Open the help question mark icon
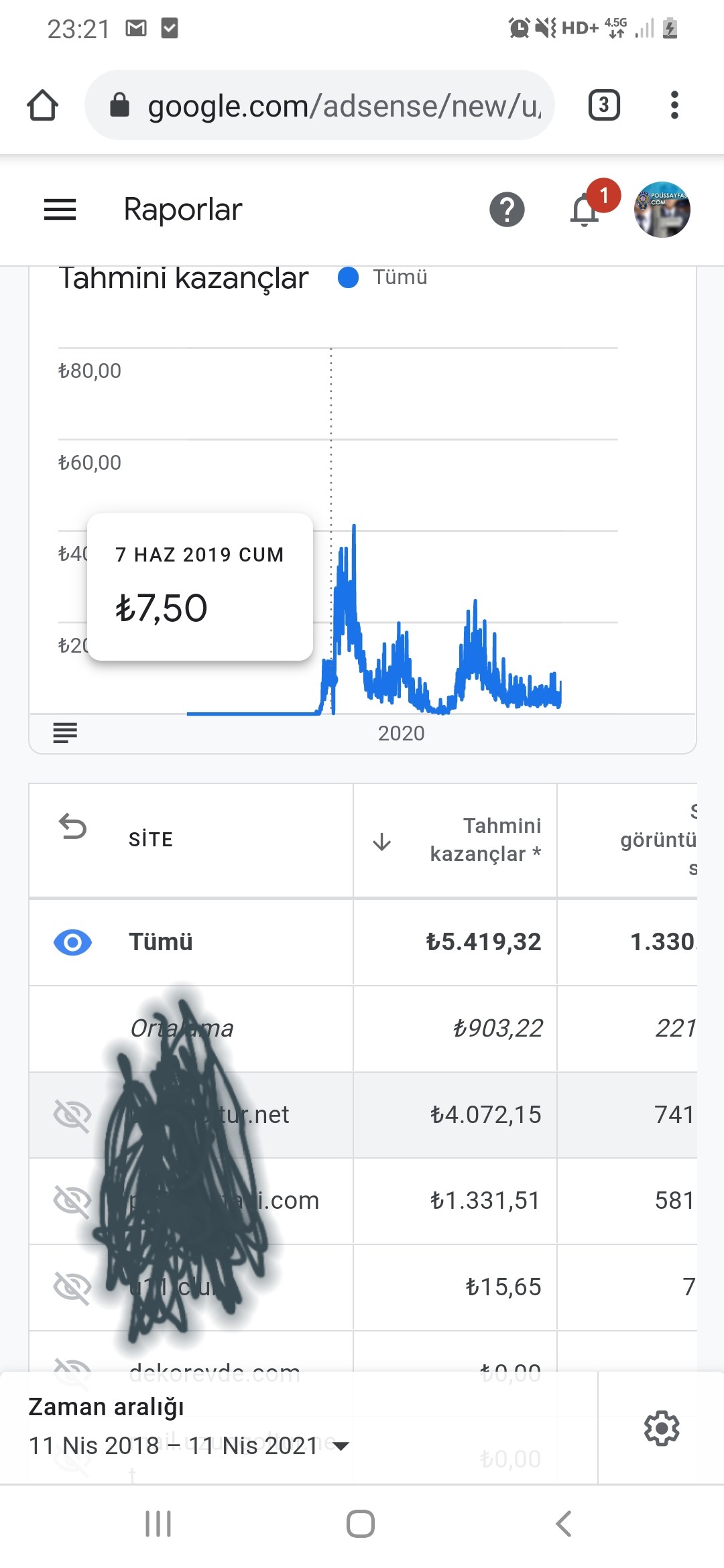The image size is (724, 1568). 507,210
